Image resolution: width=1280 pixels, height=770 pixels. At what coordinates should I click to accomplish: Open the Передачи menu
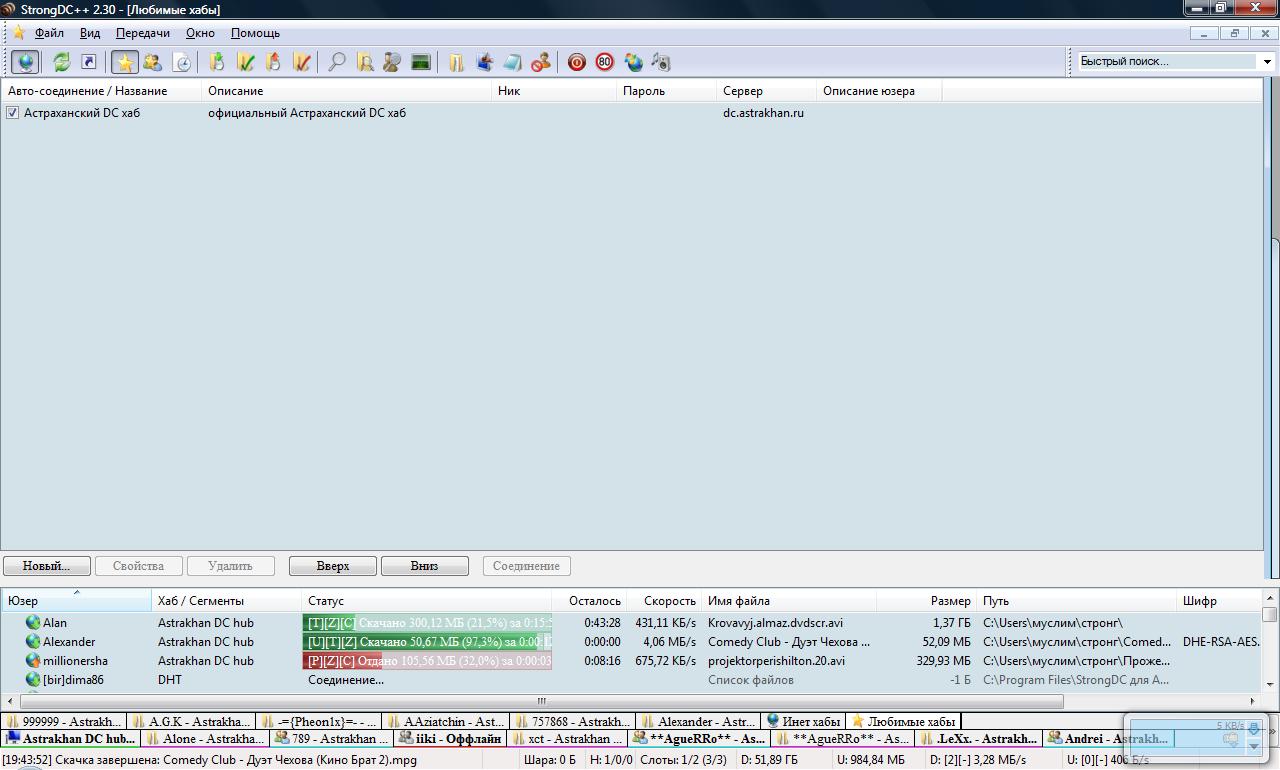pyautogui.click(x=142, y=33)
